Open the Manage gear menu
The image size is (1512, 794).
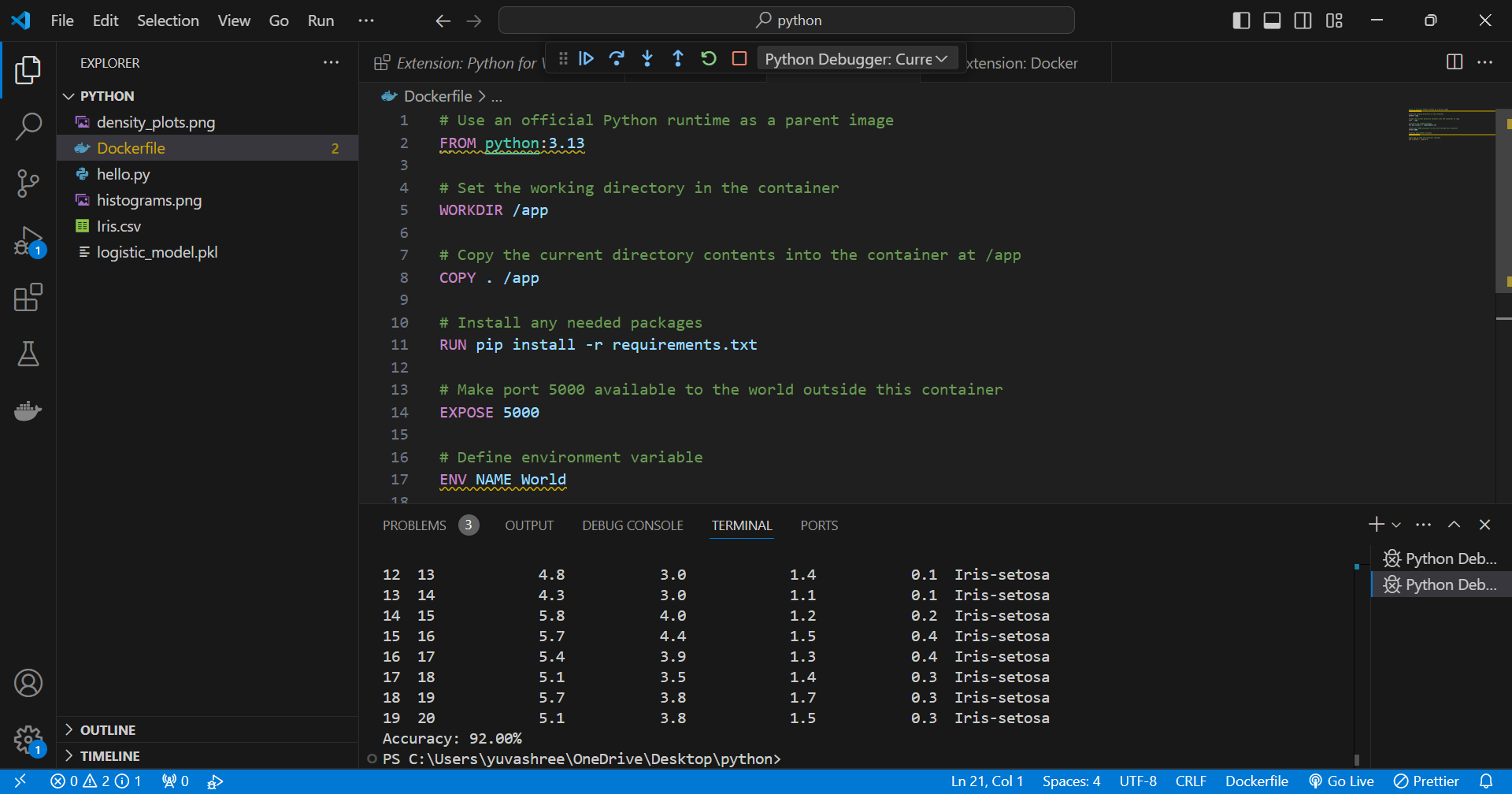click(28, 740)
